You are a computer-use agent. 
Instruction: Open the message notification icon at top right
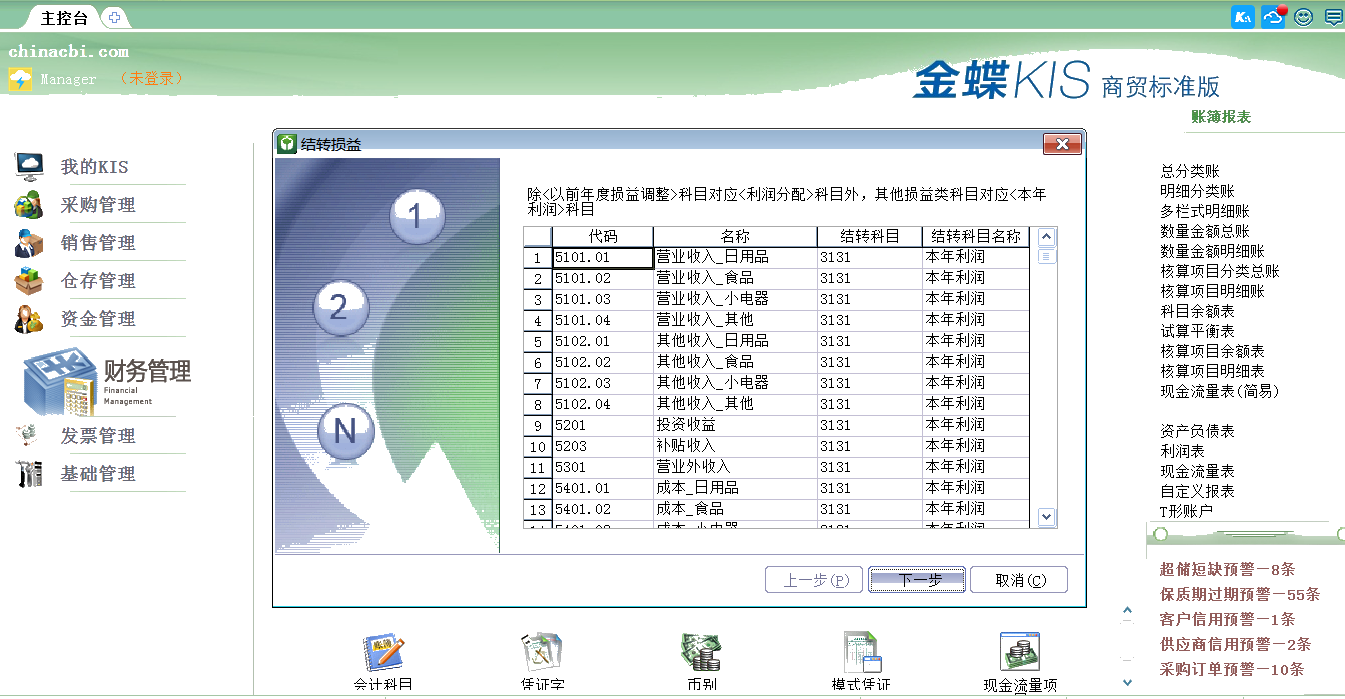click(x=1332, y=17)
